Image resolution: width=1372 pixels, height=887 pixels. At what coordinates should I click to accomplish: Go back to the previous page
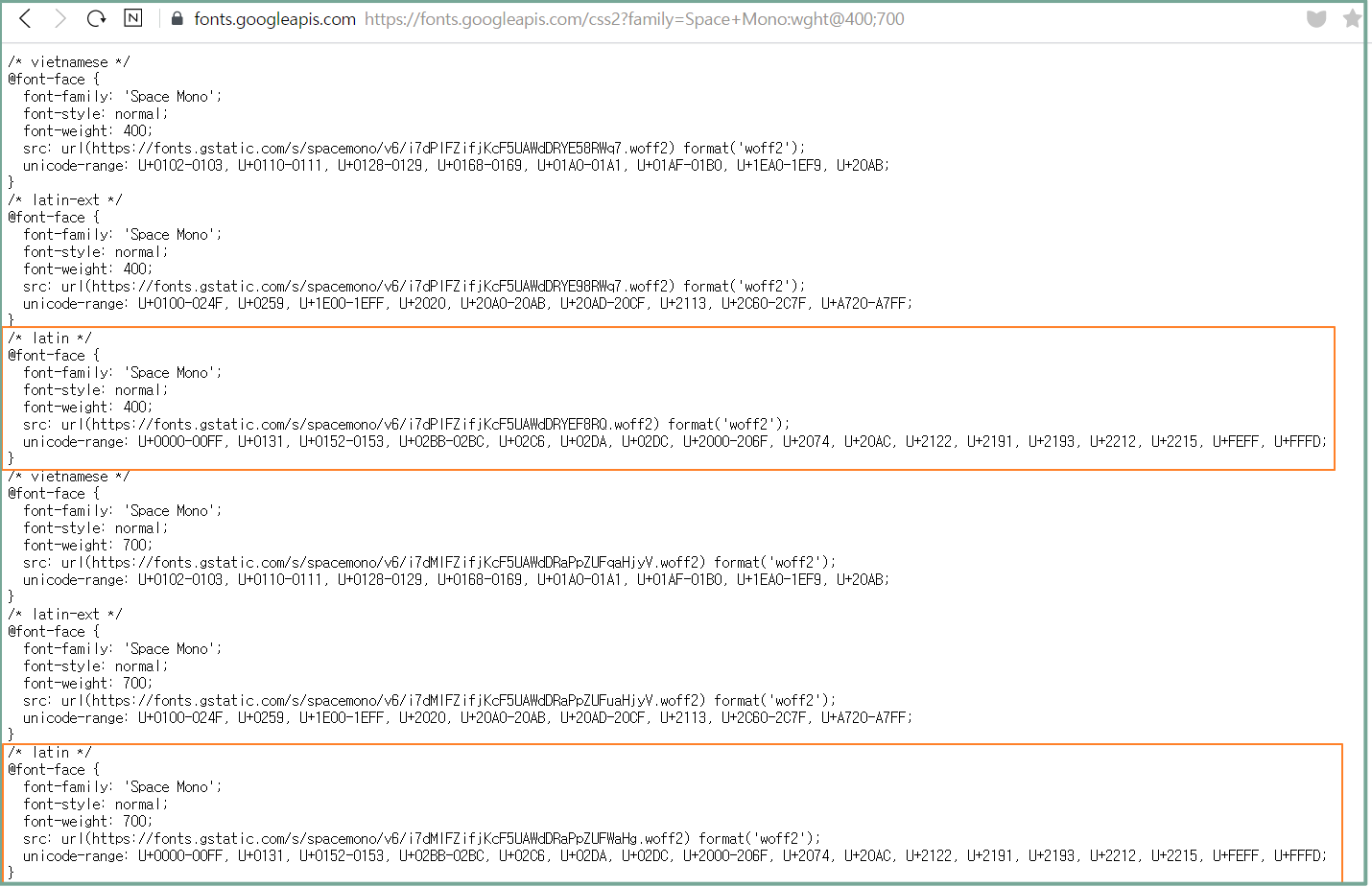coord(26,18)
